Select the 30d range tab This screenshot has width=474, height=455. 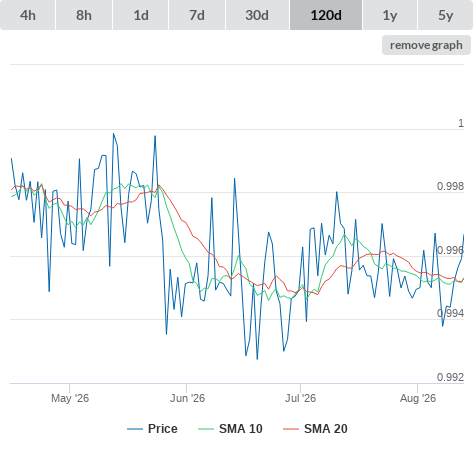click(x=257, y=15)
